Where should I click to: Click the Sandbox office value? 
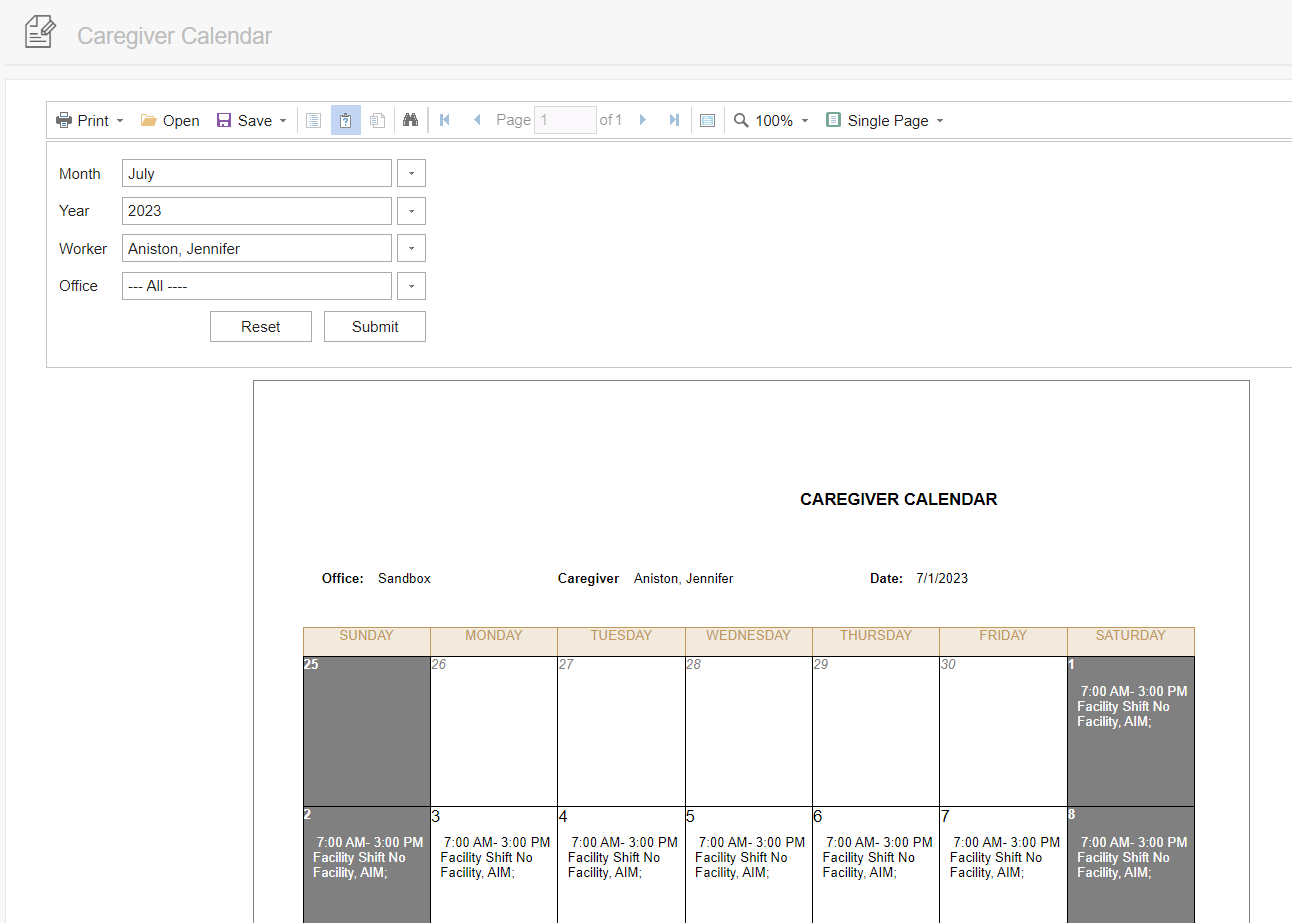click(404, 578)
